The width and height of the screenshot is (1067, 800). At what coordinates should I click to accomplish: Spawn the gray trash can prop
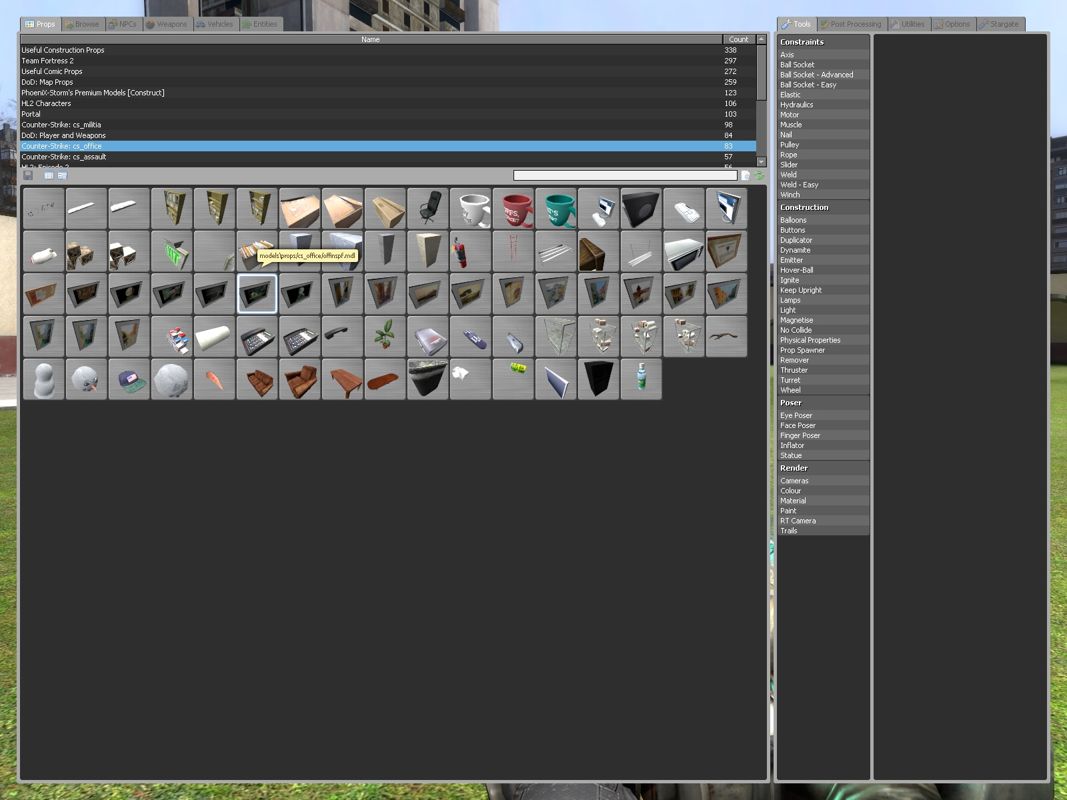pos(428,380)
